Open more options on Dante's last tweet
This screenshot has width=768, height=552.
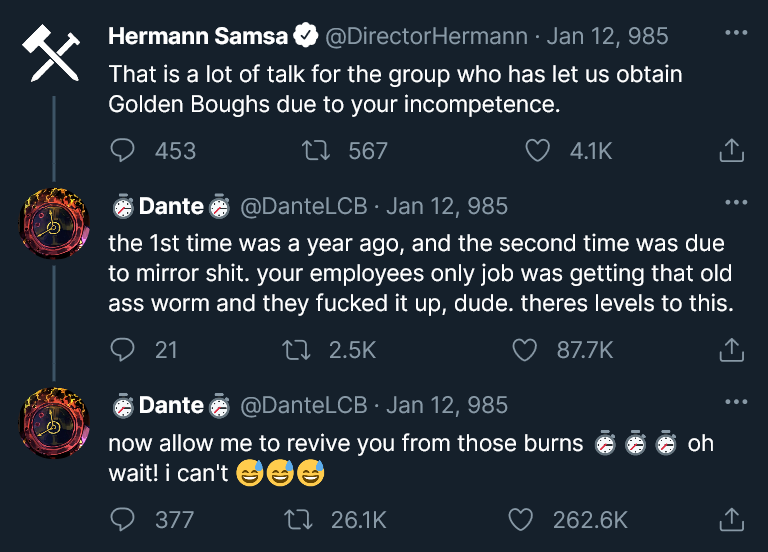[x=736, y=402]
